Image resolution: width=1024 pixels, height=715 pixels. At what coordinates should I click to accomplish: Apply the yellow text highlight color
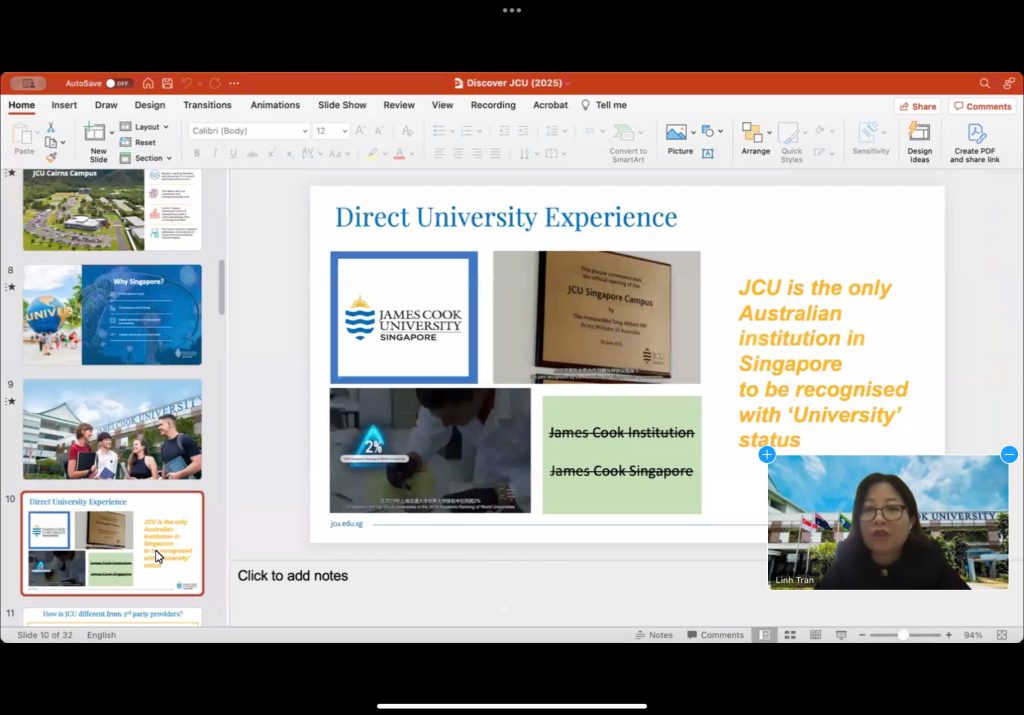tap(372, 154)
